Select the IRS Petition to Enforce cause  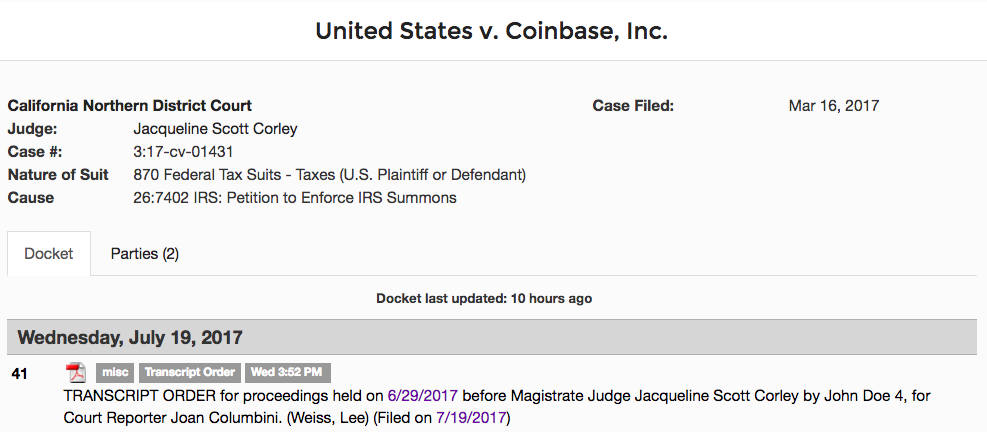click(x=294, y=198)
